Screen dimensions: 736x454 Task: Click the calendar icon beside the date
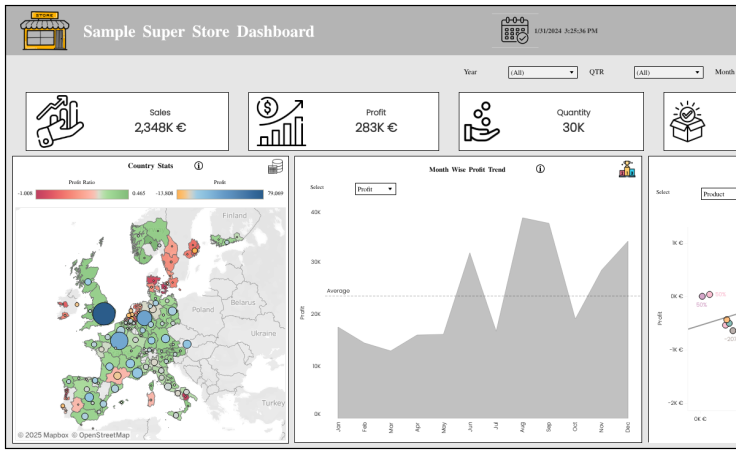(x=514, y=31)
